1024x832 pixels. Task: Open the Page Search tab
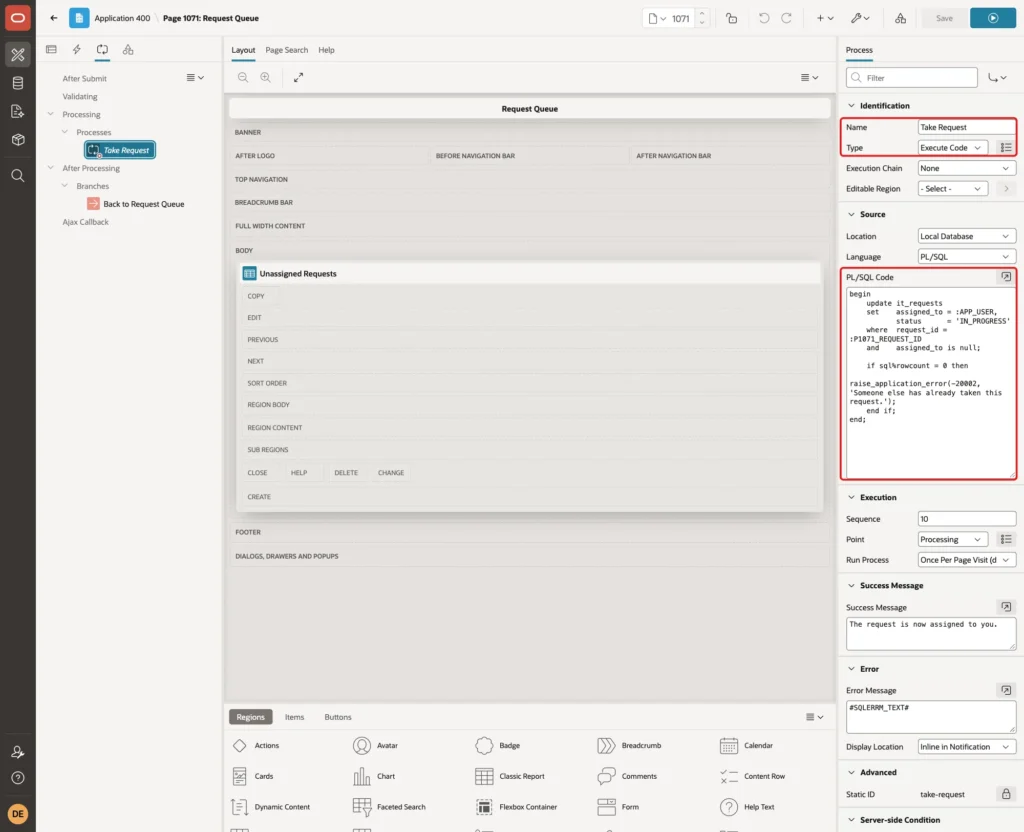[286, 50]
